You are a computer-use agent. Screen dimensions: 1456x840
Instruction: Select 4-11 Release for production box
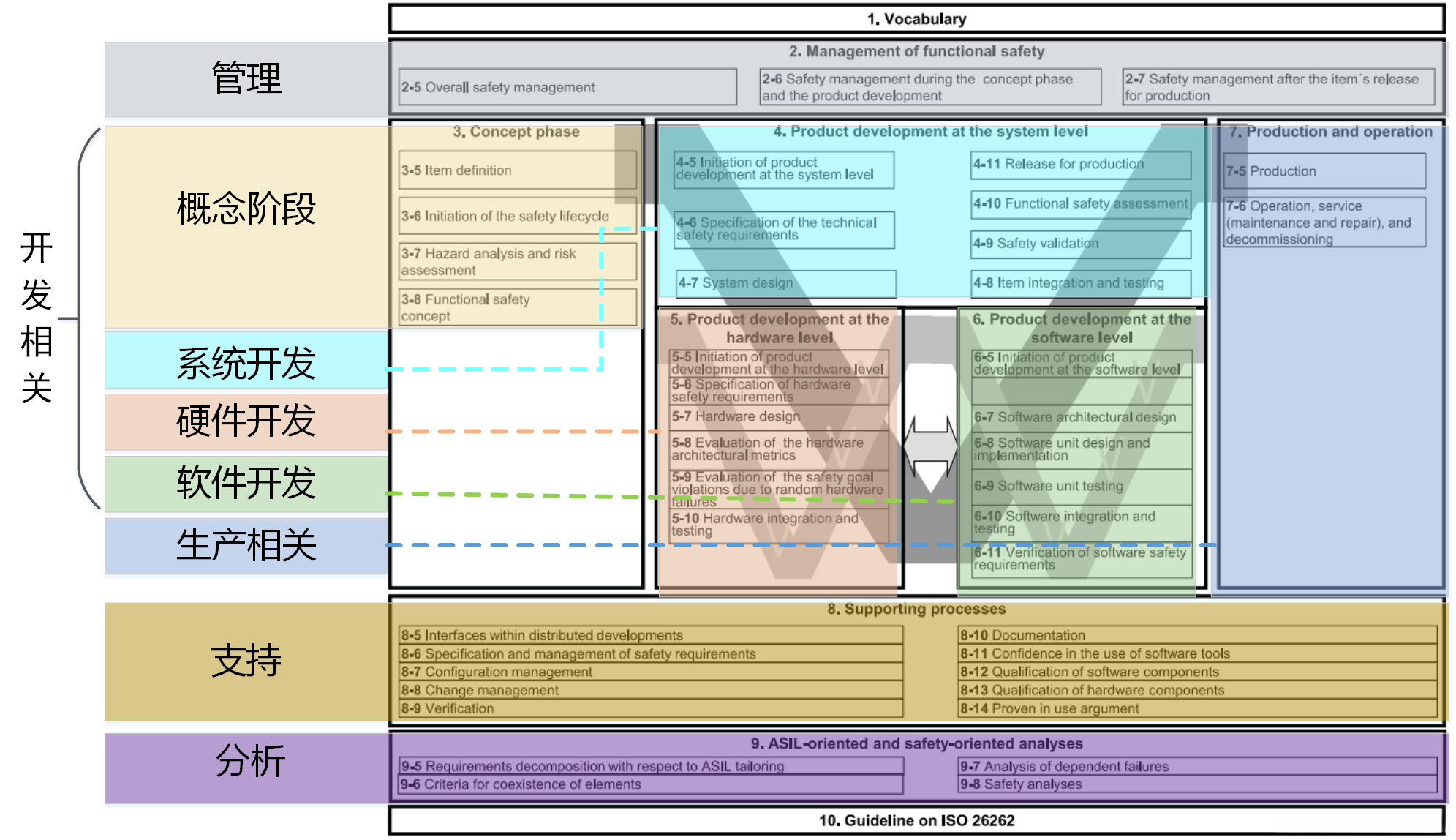point(1080,165)
